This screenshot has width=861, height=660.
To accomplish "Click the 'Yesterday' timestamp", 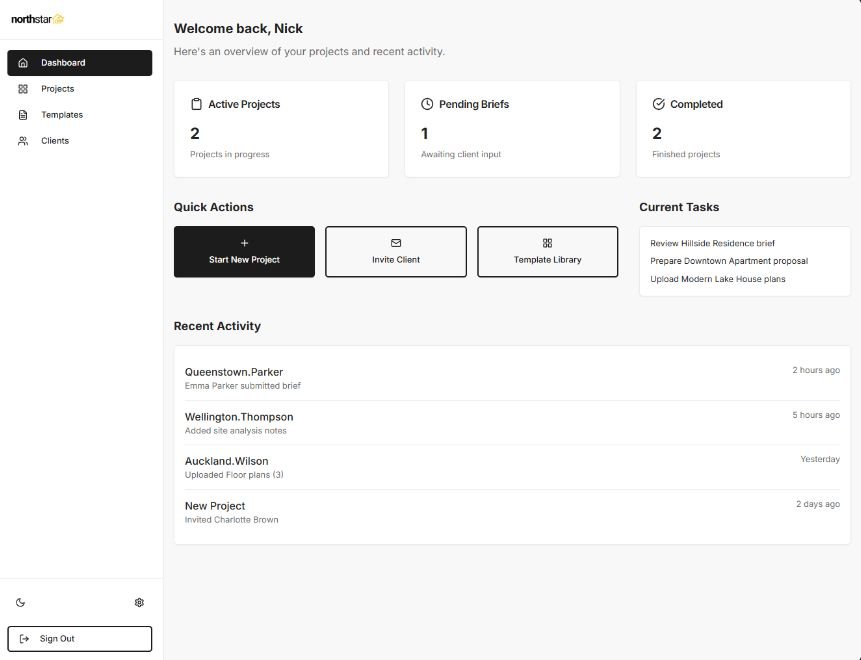I will coord(820,459).
